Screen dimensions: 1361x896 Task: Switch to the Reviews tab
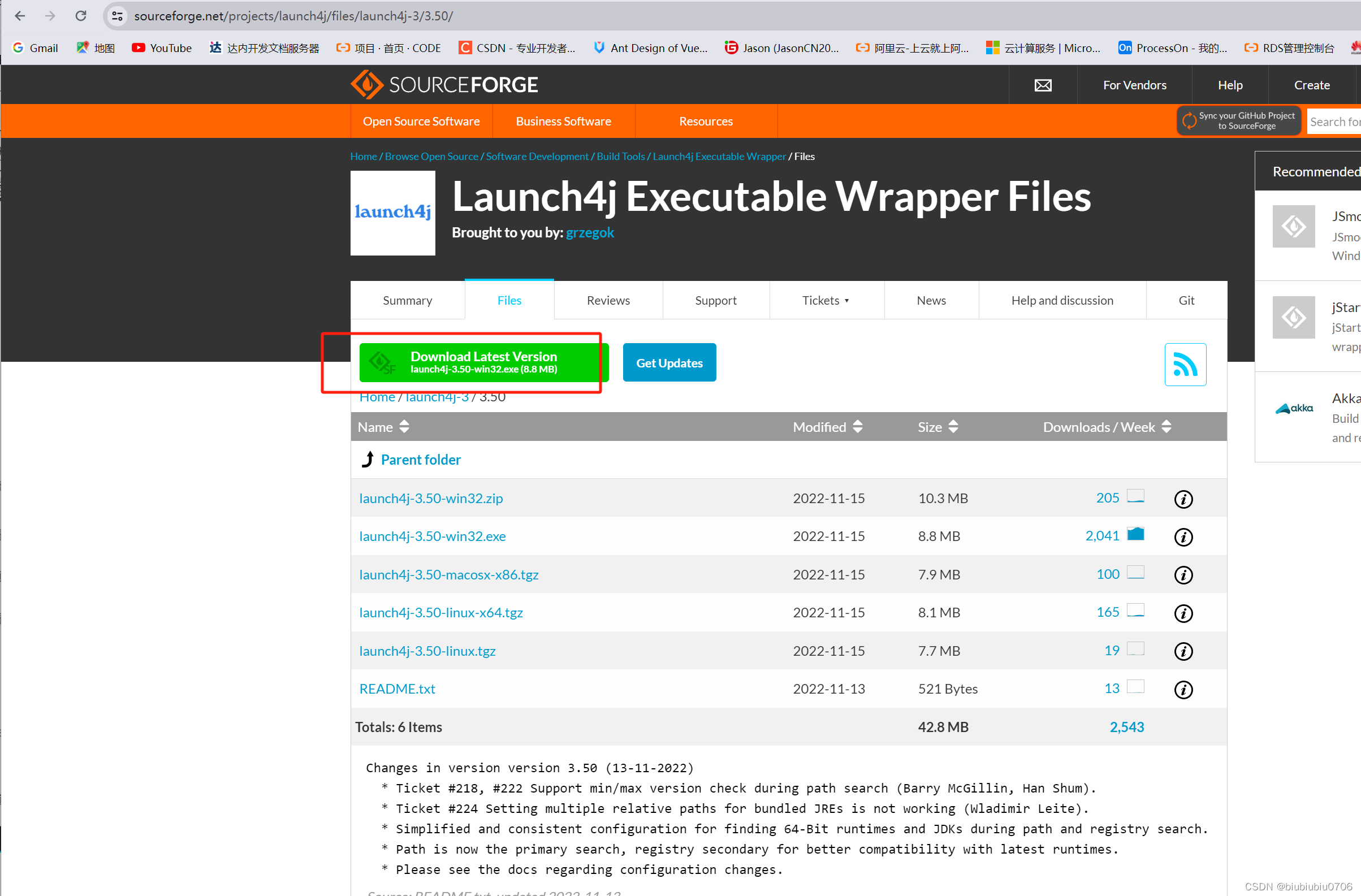[608, 300]
